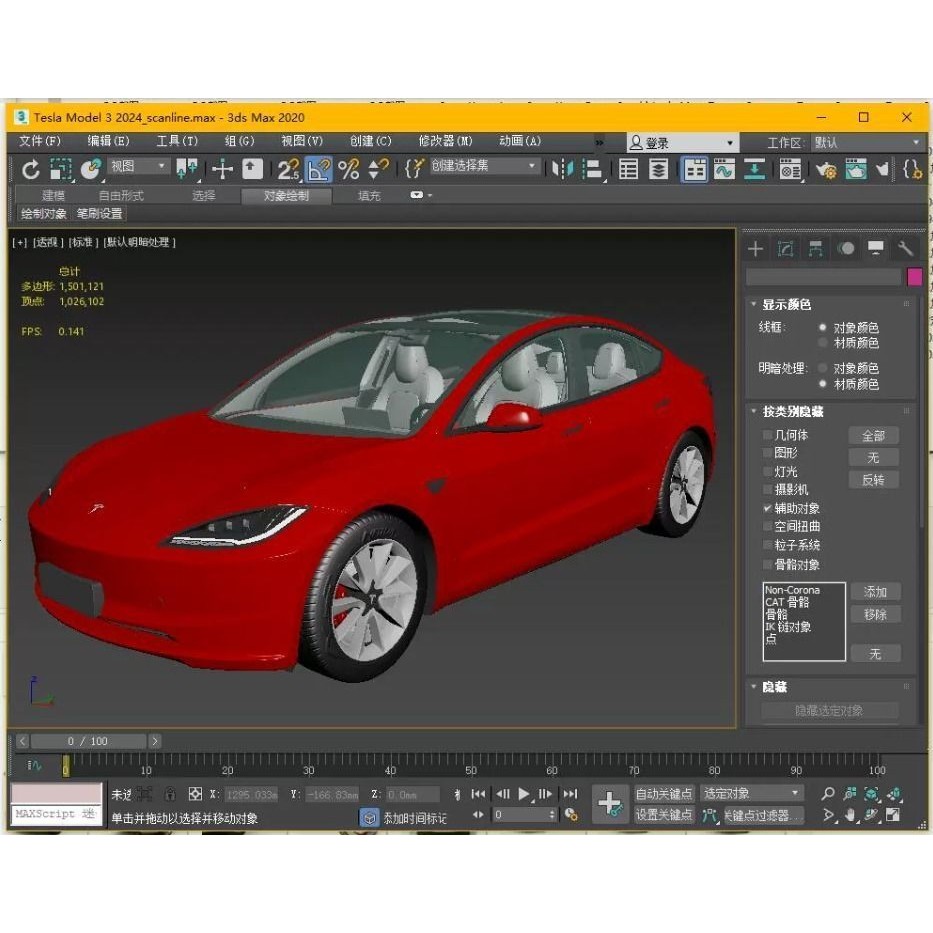Select 对象颜色 radio under 线框
Viewport: 933px width, 933px height.
(822, 327)
